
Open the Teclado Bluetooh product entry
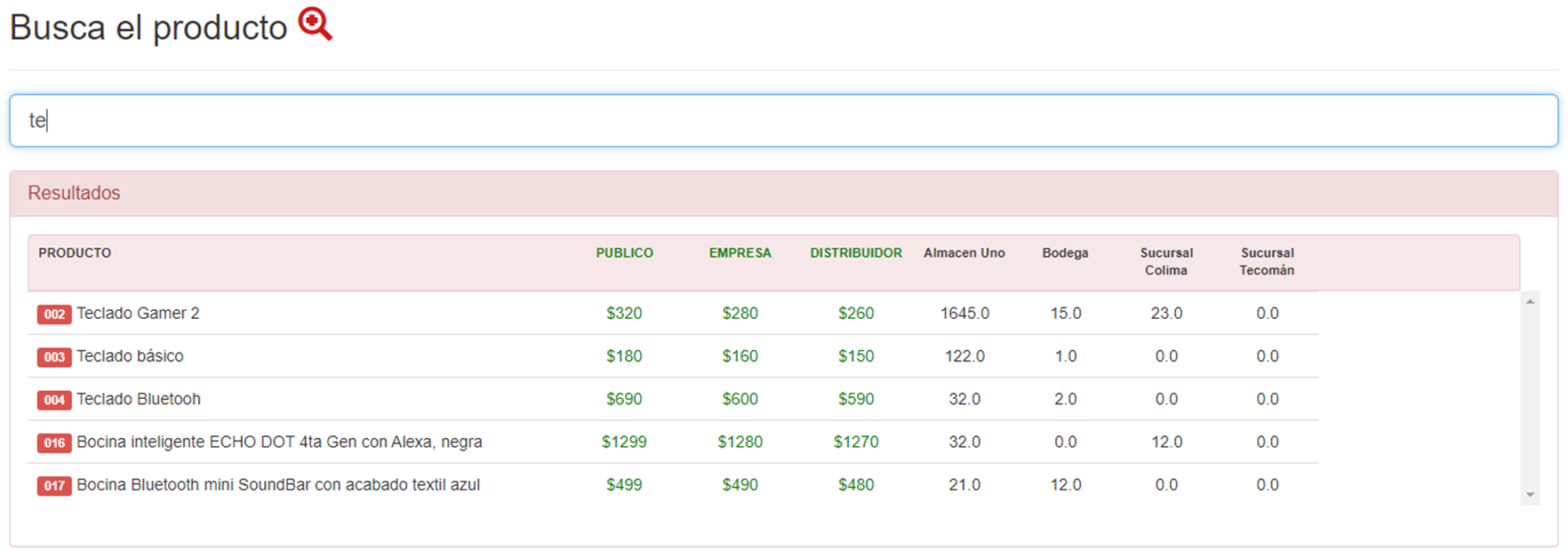coord(139,399)
